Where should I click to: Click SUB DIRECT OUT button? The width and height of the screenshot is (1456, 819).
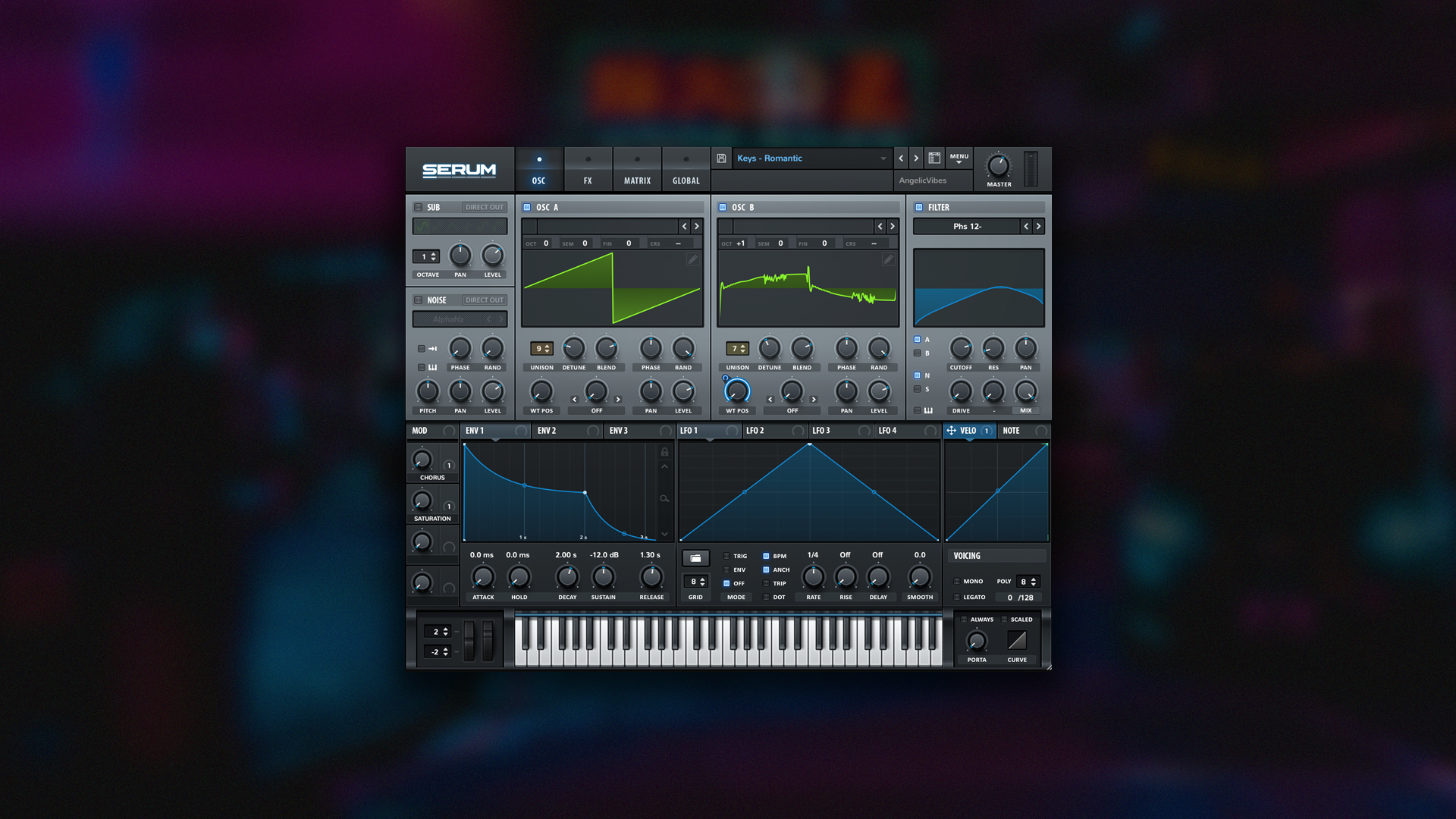tap(484, 207)
